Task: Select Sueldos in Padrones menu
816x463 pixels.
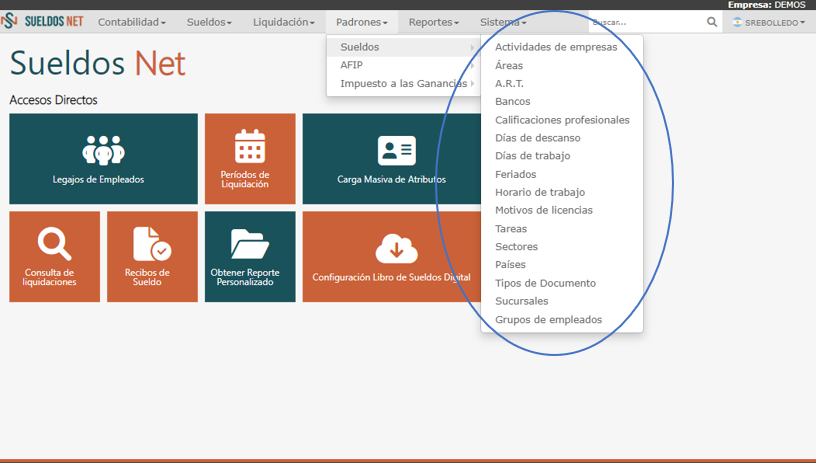Action: 403,47
